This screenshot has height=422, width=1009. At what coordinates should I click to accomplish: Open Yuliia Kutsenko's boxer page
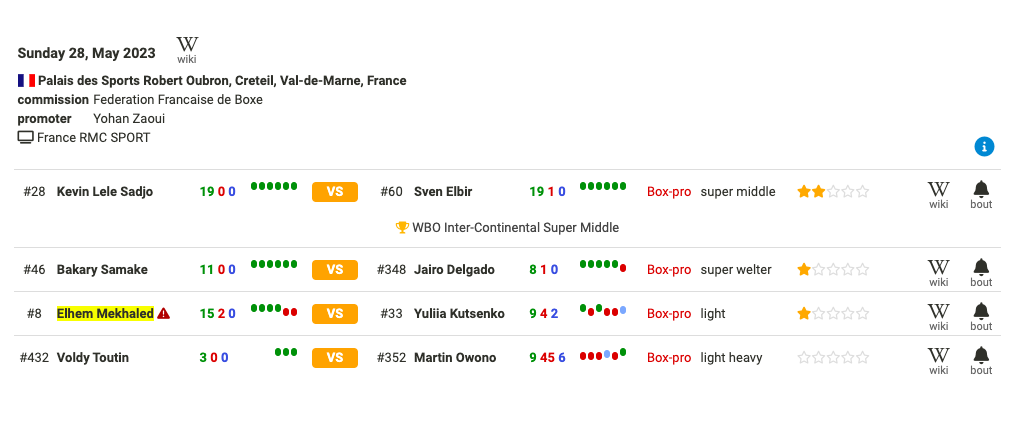click(459, 314)
